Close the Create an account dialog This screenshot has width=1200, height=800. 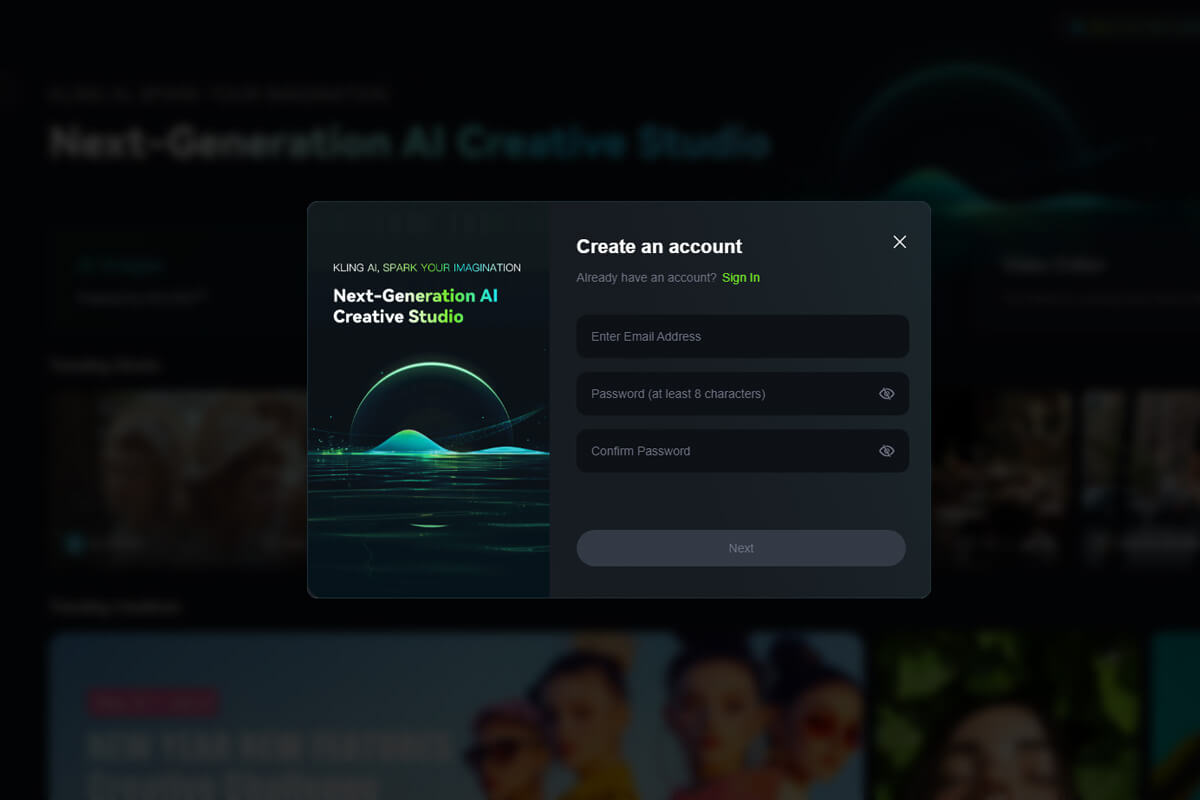point(899,242)
